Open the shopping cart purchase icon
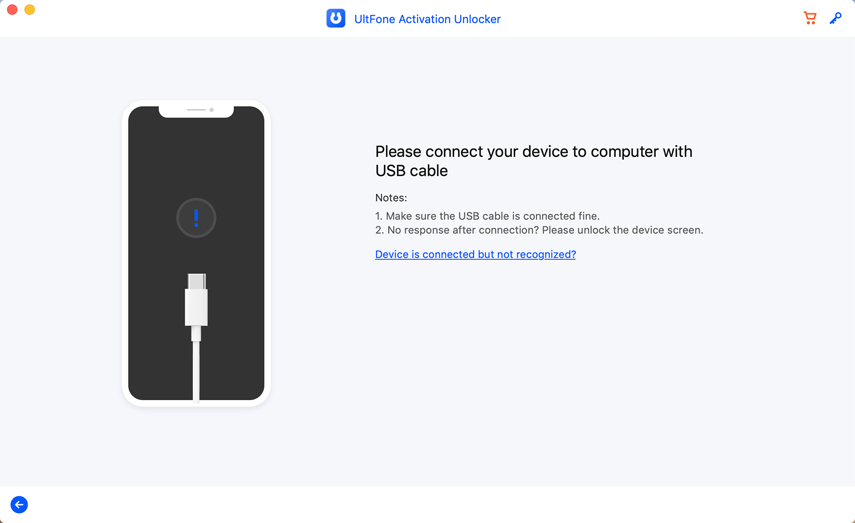Viewport: 855px width, 523px height. click(810, 18)
